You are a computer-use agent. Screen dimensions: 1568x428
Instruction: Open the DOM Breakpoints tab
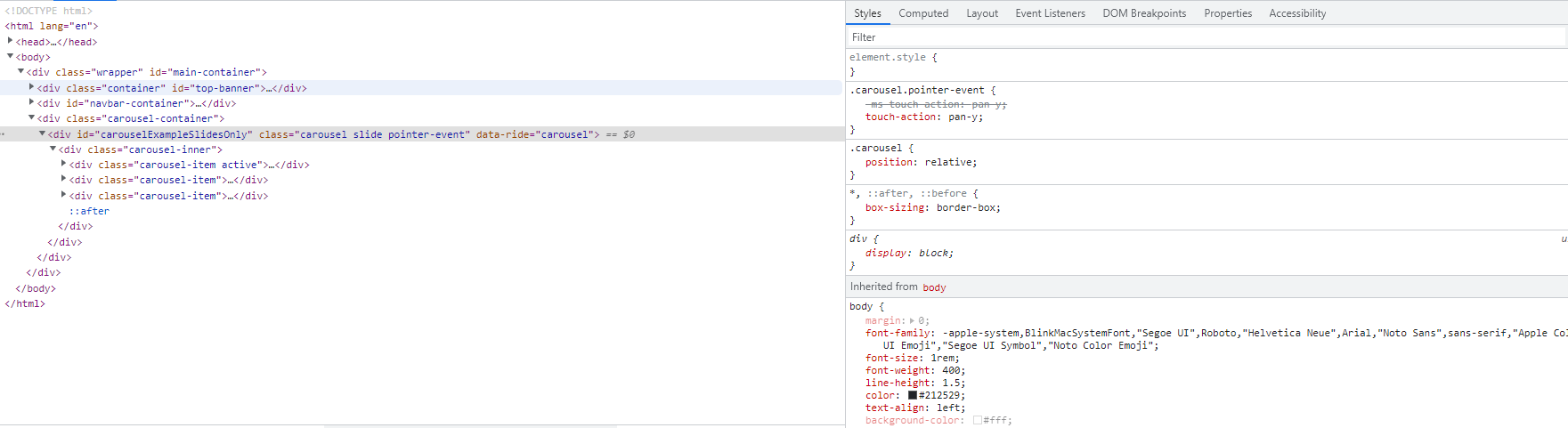pyautogui.click(x=1144, y=13)
